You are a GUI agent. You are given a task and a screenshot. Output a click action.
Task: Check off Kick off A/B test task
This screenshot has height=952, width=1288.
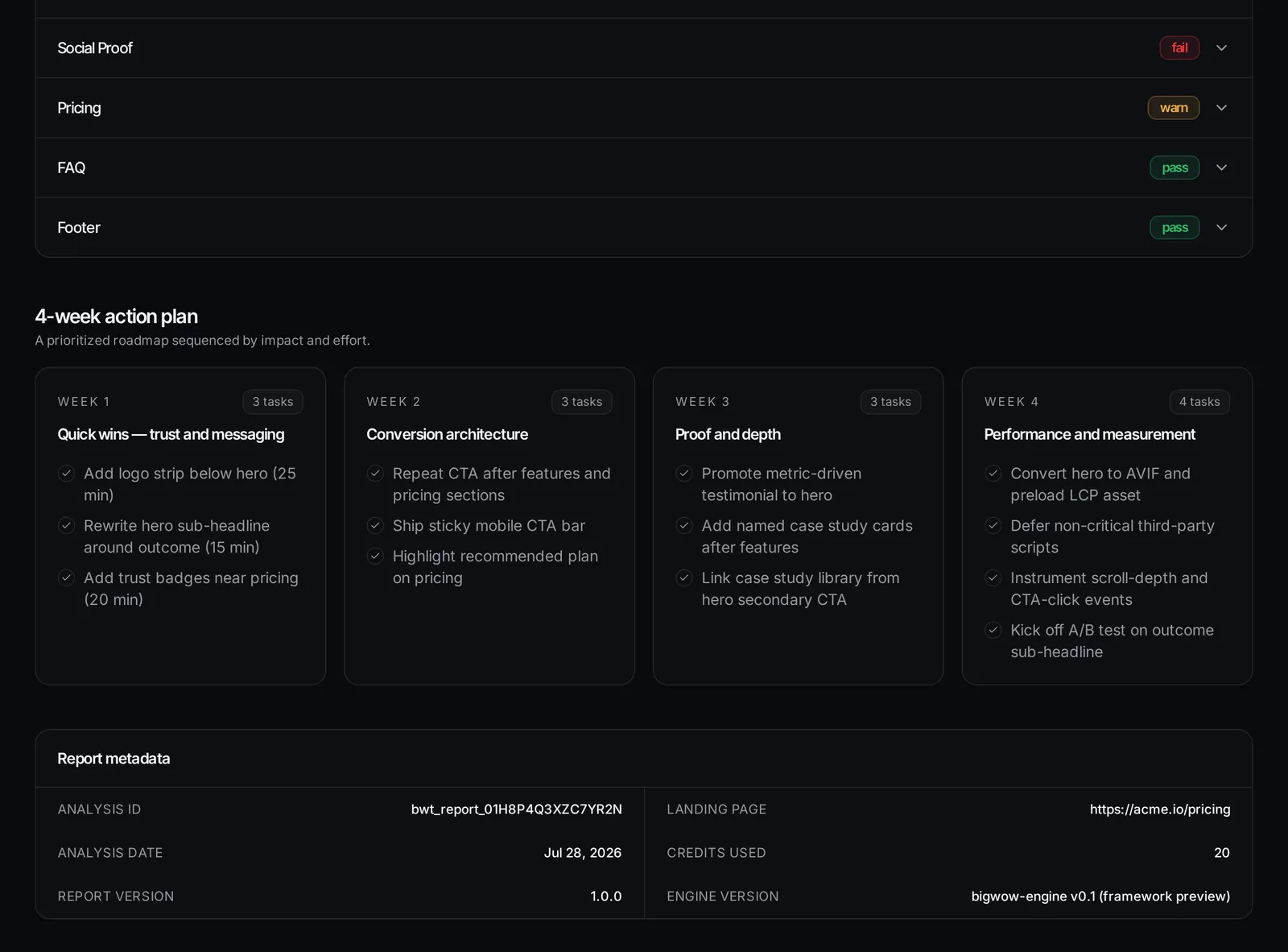993,631
